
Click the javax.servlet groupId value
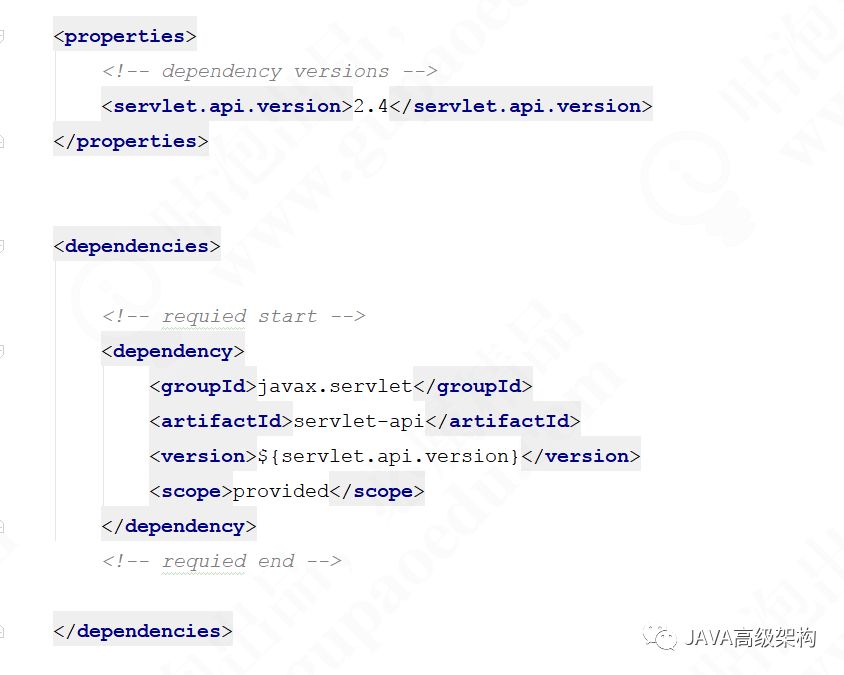pos(335,386)
